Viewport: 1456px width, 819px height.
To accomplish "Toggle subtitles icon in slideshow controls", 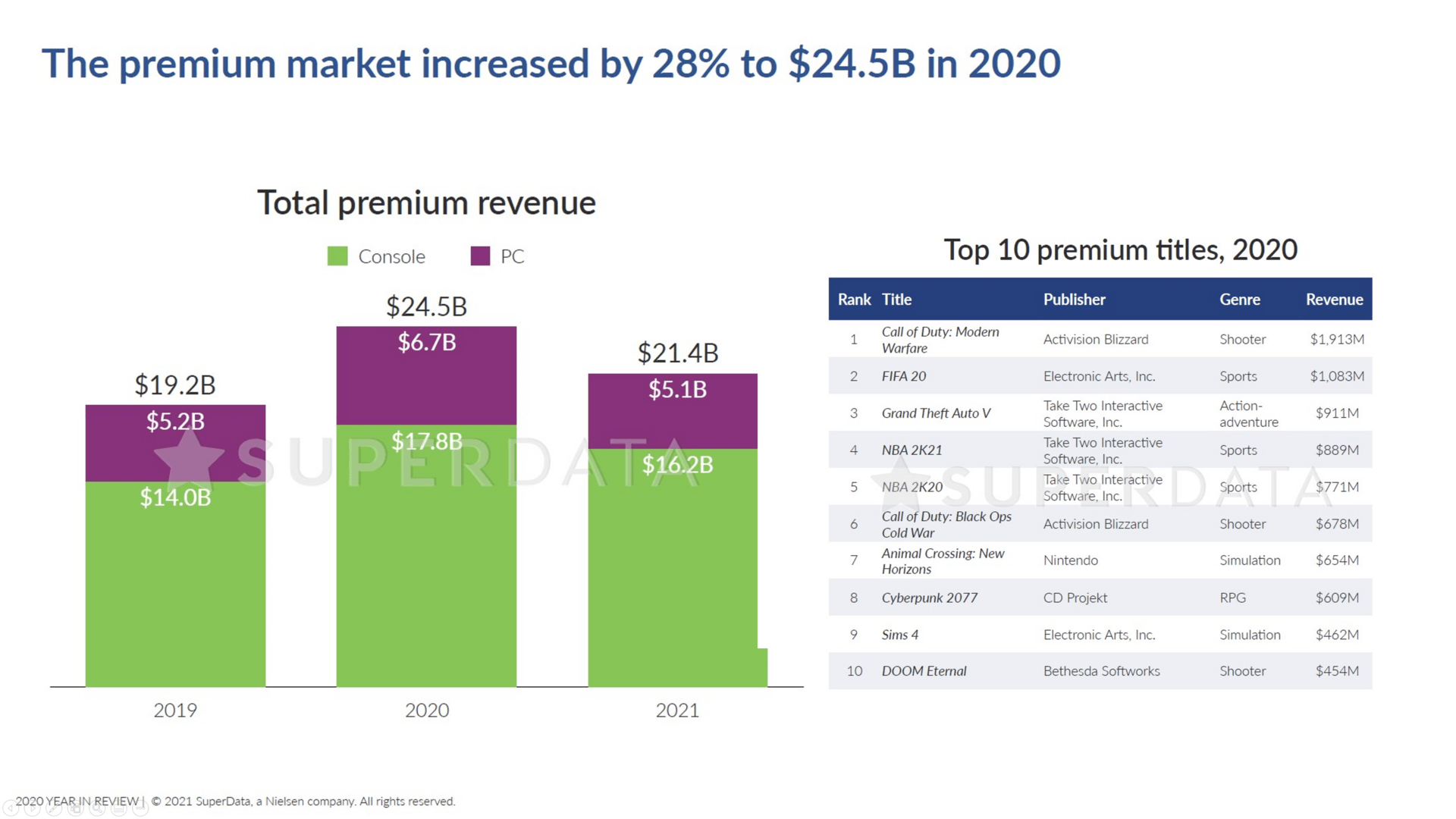I will [x=119, y=809].
